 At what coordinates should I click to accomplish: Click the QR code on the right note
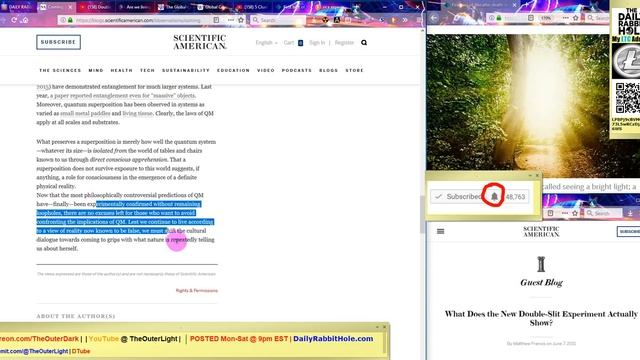(x=628, y=98)
